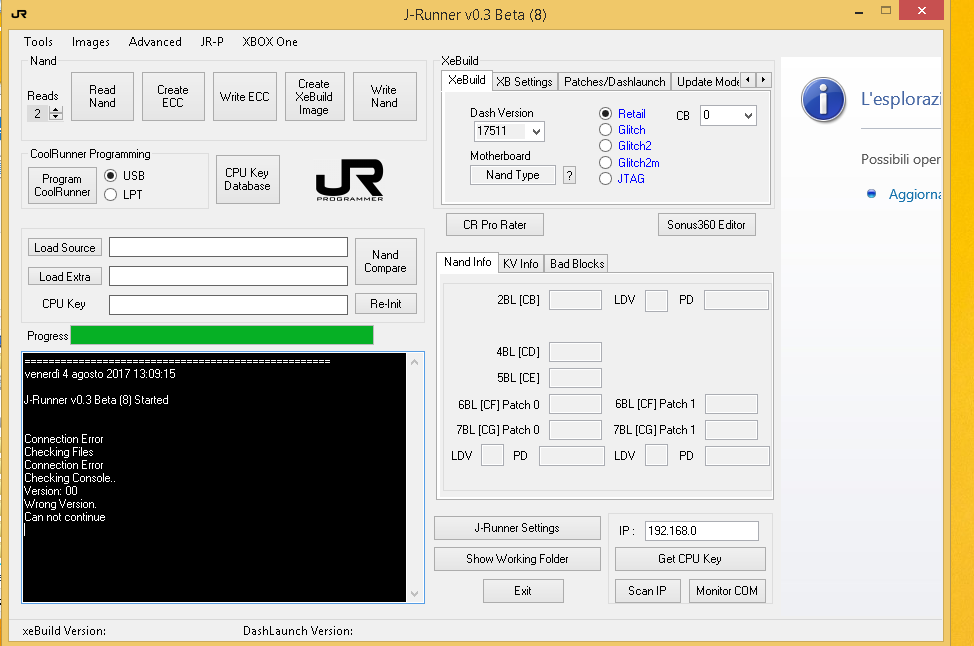Click the Load Extra path field
Viewport: 974px width, 646px height.
click(x=228, y=276)
